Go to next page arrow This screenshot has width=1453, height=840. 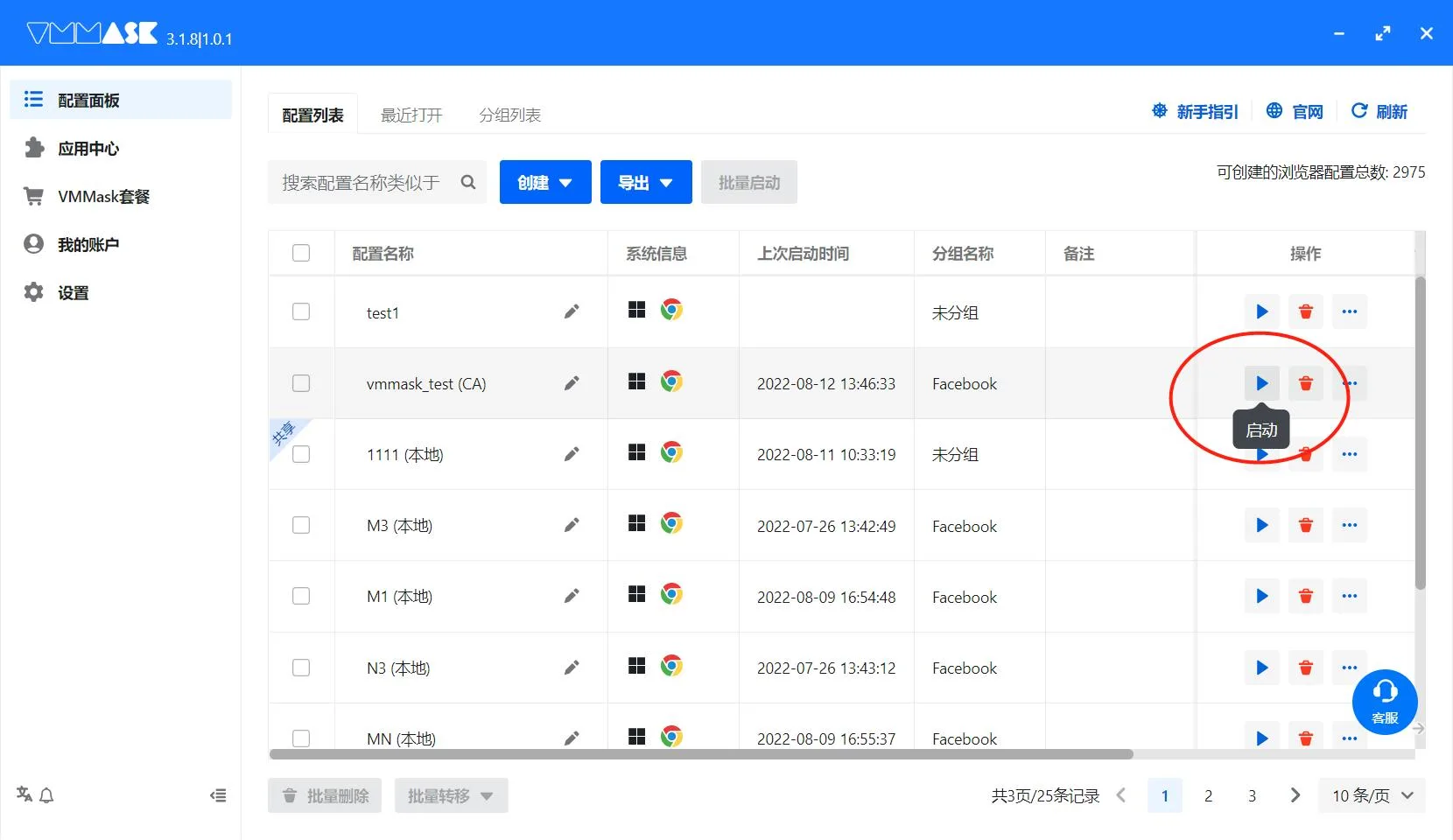coord(1295,795)
